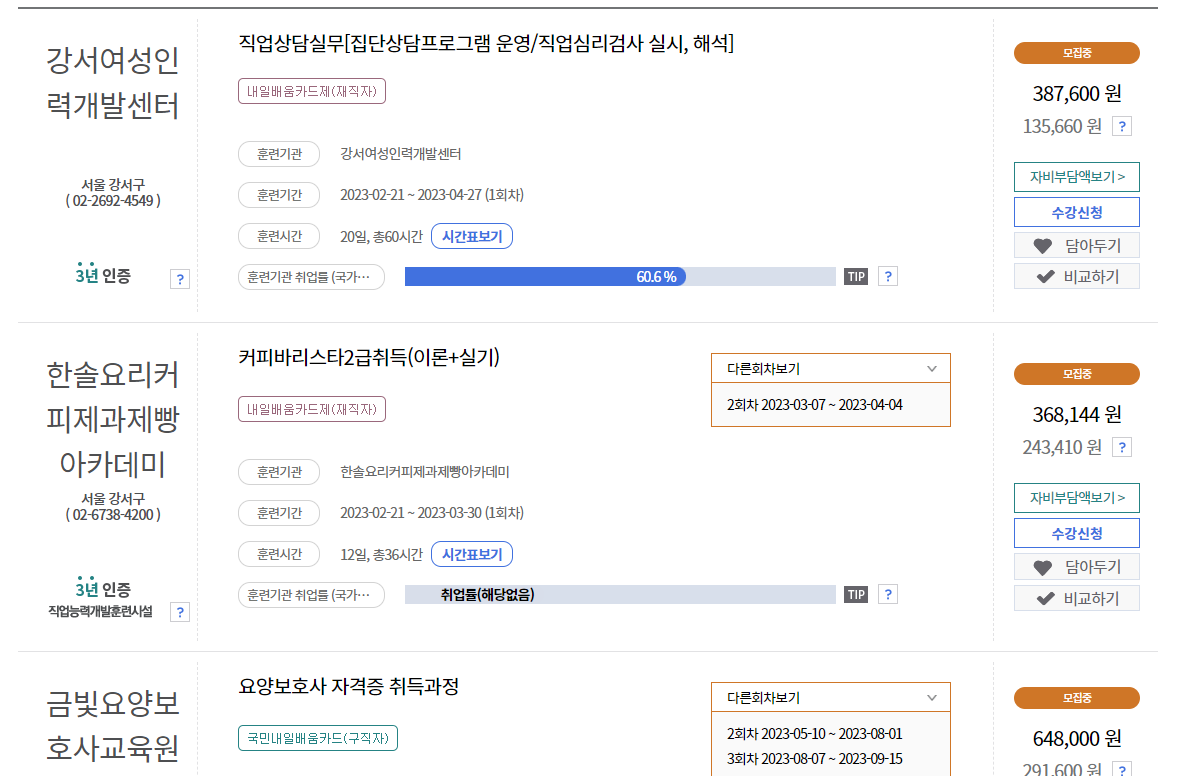Open the 직업상담실무 course title
The width and height of the screenshot is (1201, 776).
click(x=484, y=44)
